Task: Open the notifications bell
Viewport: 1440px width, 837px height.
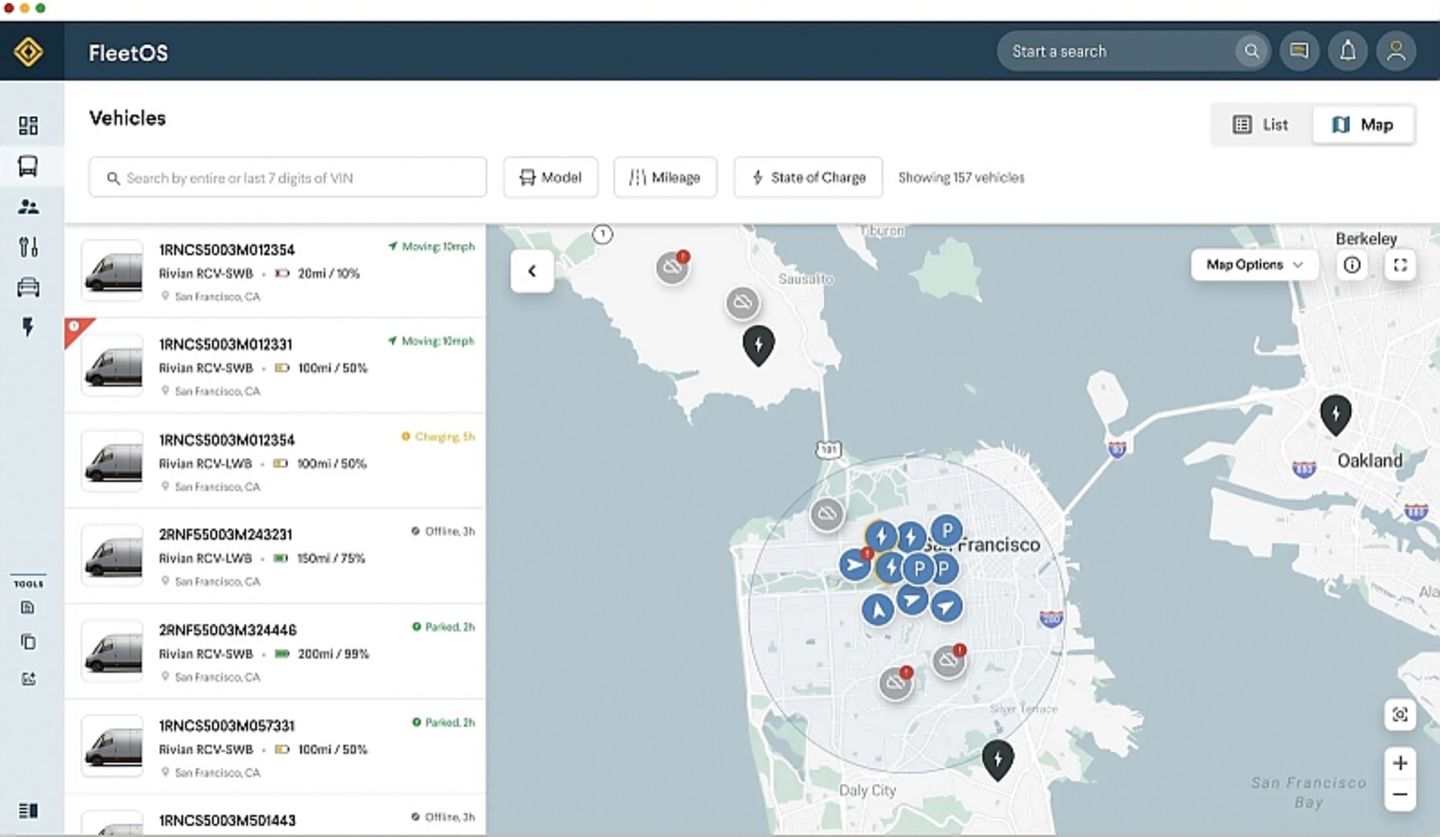Action: (x=1348, y=51)
